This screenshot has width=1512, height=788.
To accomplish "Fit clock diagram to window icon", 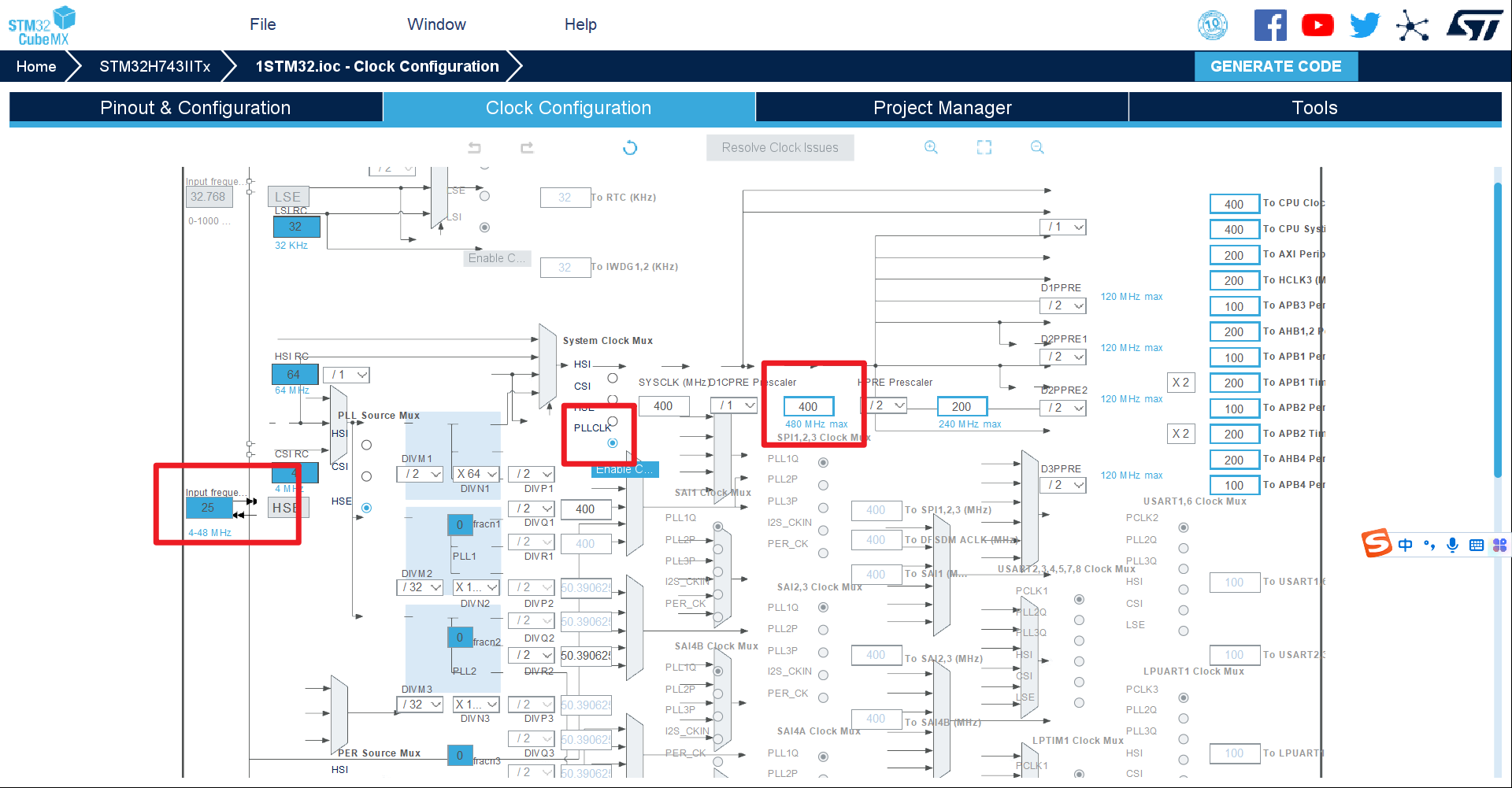I will pos(984,147).
